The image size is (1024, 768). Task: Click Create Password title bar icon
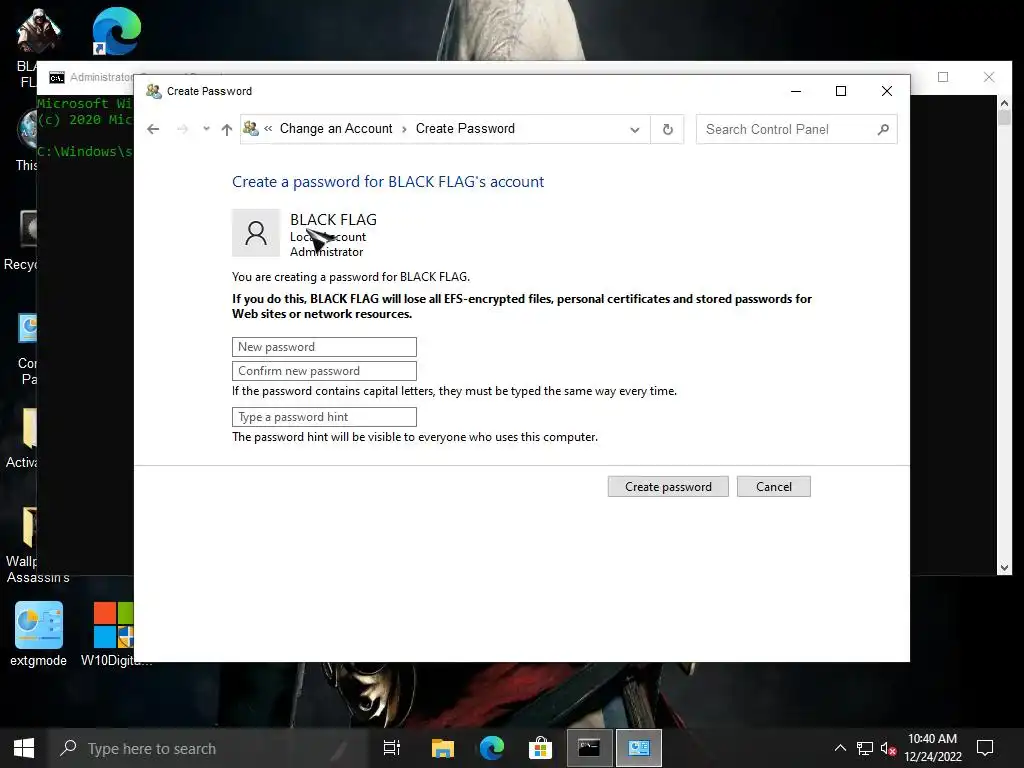153,91
